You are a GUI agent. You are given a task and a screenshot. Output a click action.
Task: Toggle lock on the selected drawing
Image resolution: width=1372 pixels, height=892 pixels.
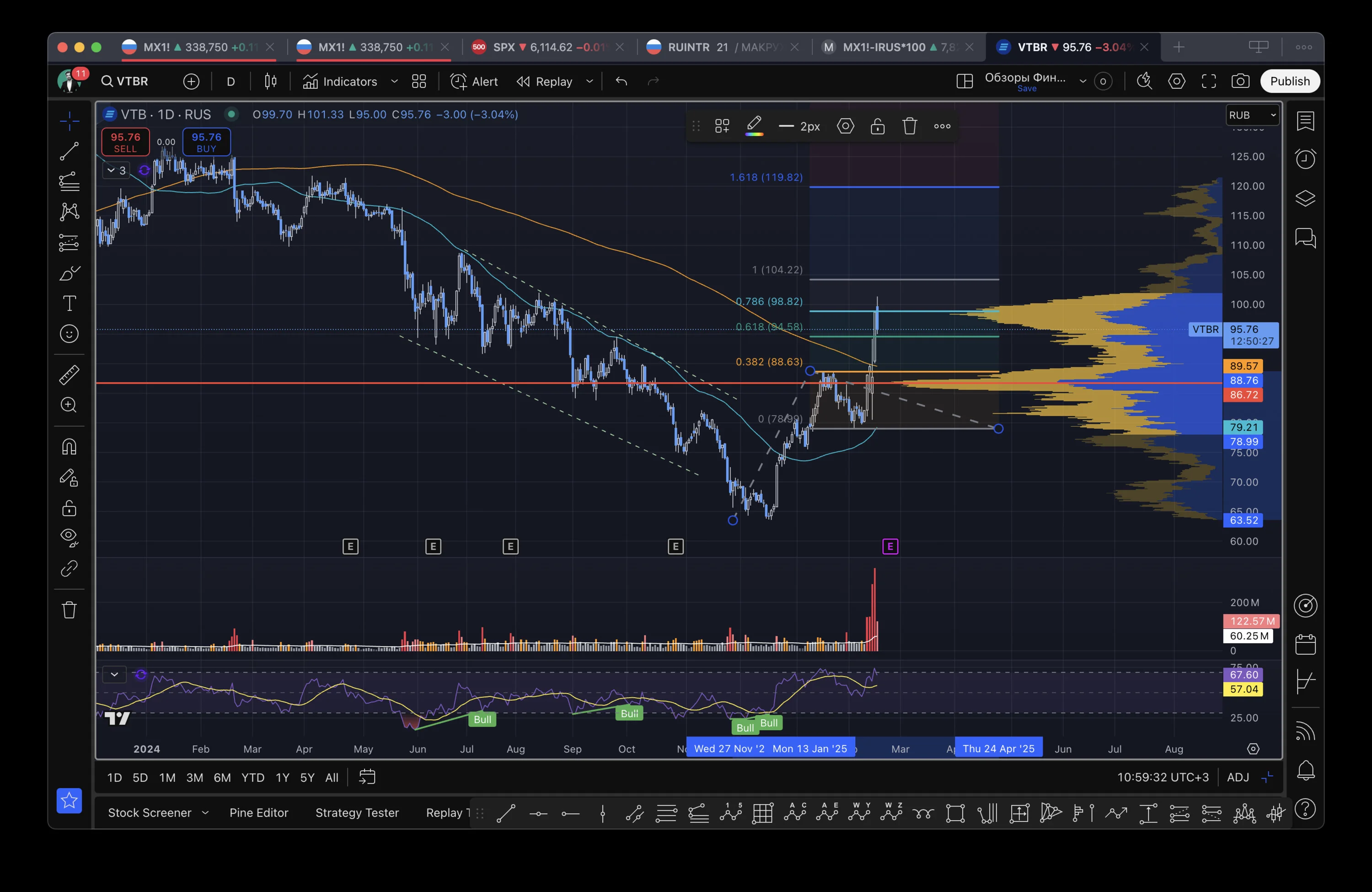point(877,126)
